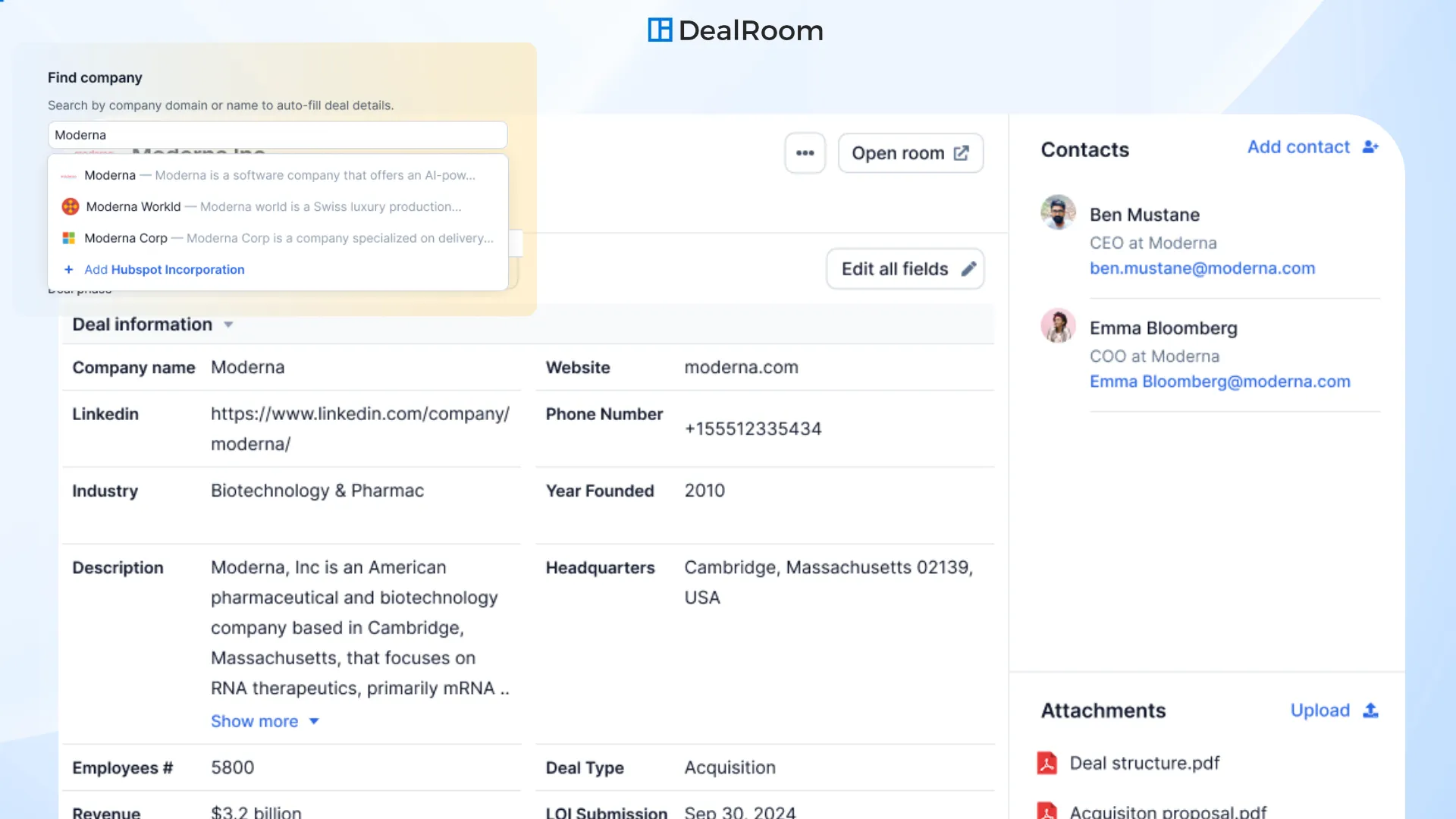Image resolution: width=1456 pixels, height=819 pixels.
Task: Open the Acquisiton proposal.pdf attachment
Action: pyautogui.click(x=1167, y=811)
